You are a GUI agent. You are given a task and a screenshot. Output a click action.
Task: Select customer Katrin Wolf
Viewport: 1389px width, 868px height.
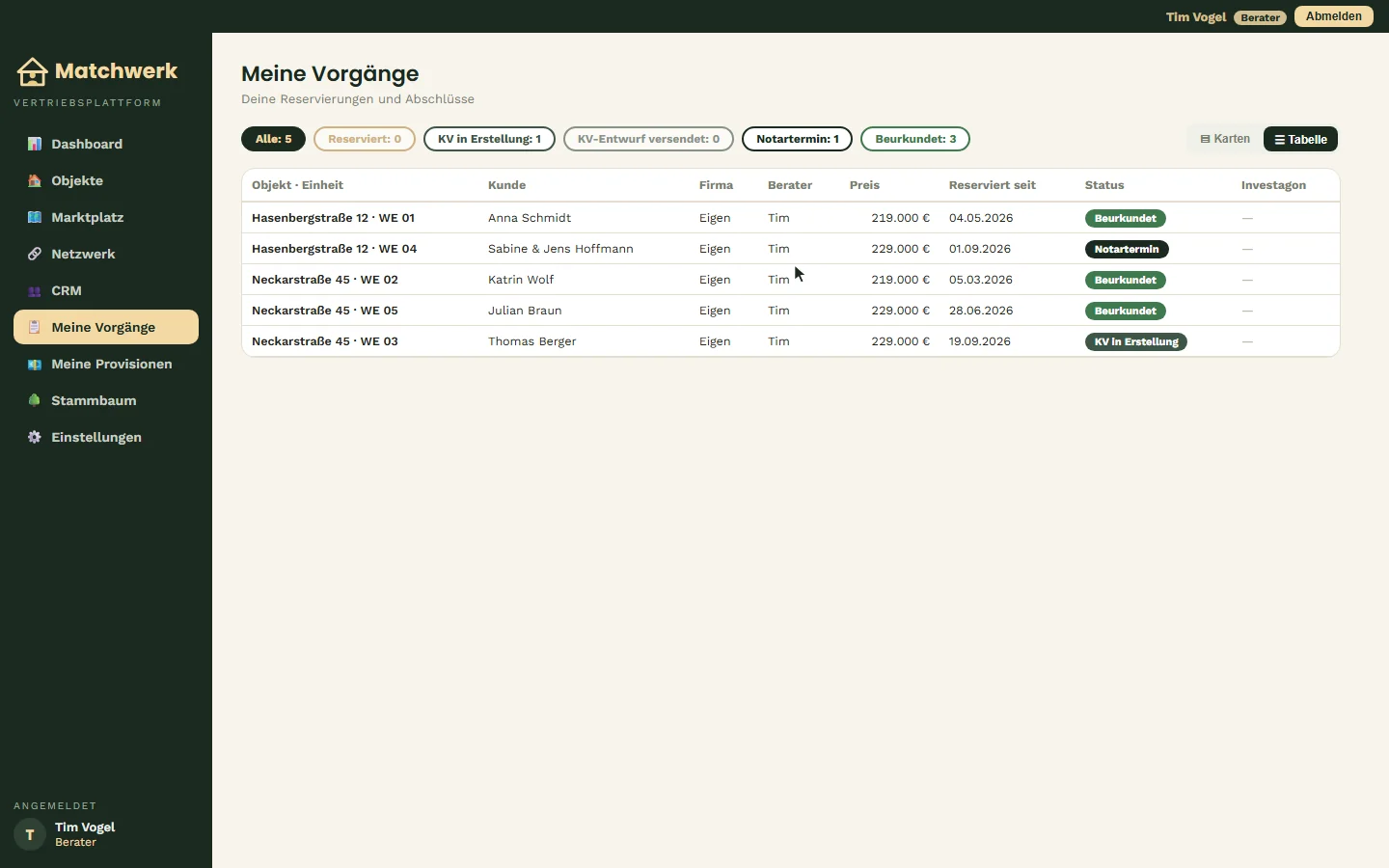521,280
